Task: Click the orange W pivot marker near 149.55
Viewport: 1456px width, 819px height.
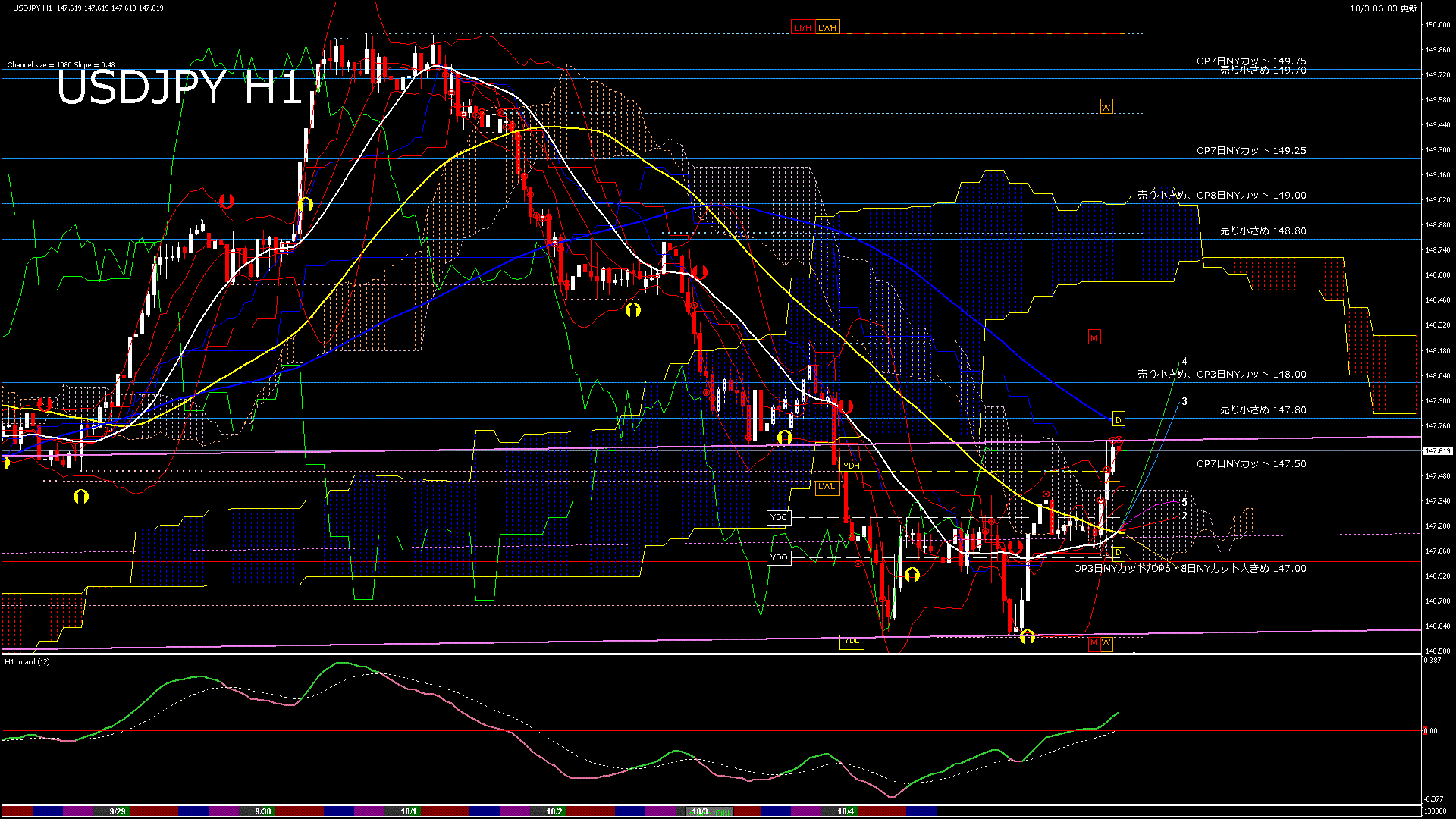Action: click(1106, 107)
